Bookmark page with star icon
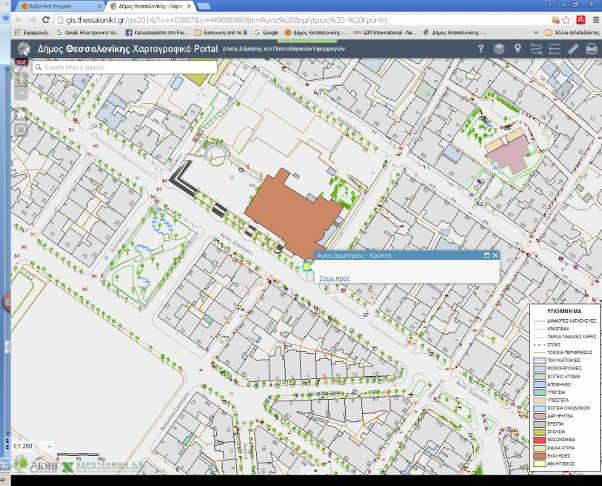Screen dimensions: 602x486 [566, 20]
